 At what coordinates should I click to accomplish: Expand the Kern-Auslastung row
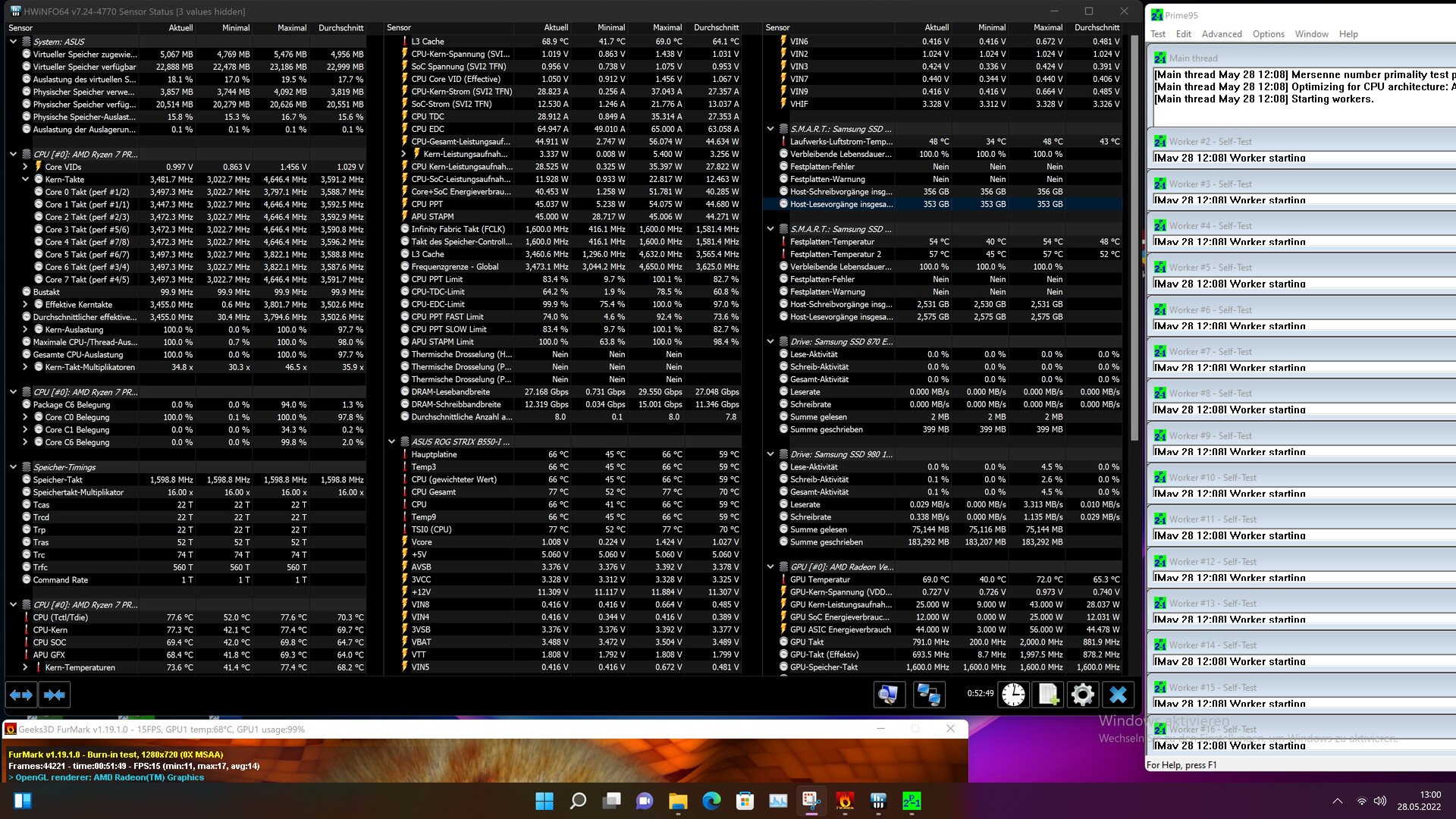(25, 330)
